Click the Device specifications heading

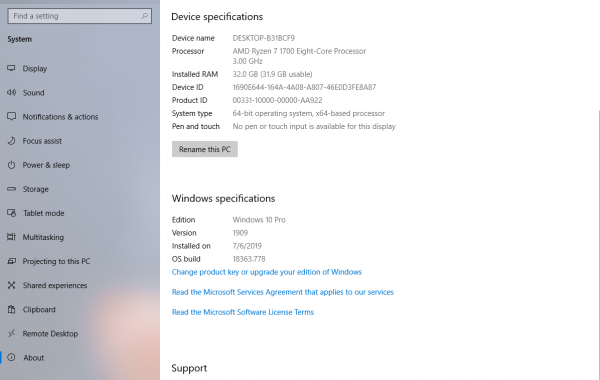(x=217, y=17)
